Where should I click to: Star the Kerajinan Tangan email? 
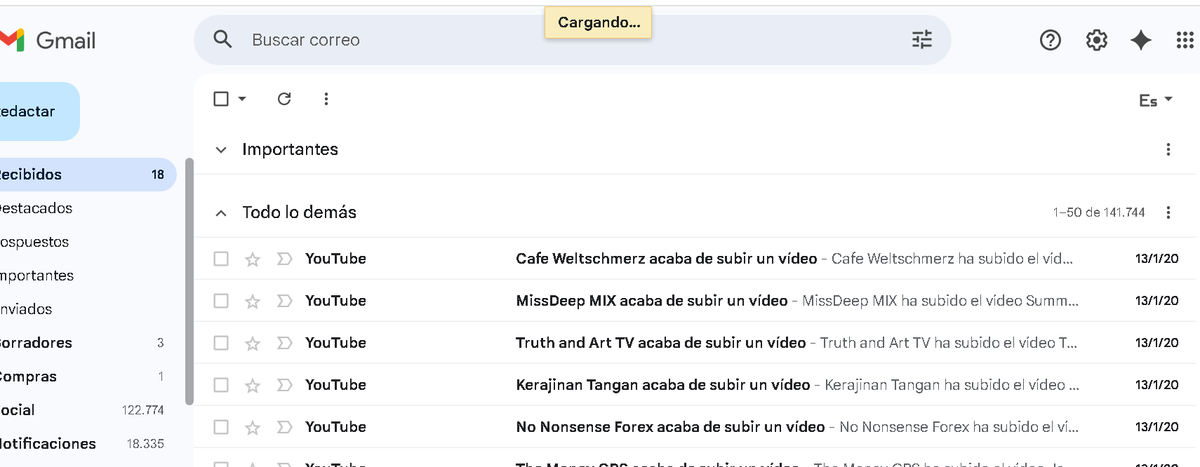[253, 385]
